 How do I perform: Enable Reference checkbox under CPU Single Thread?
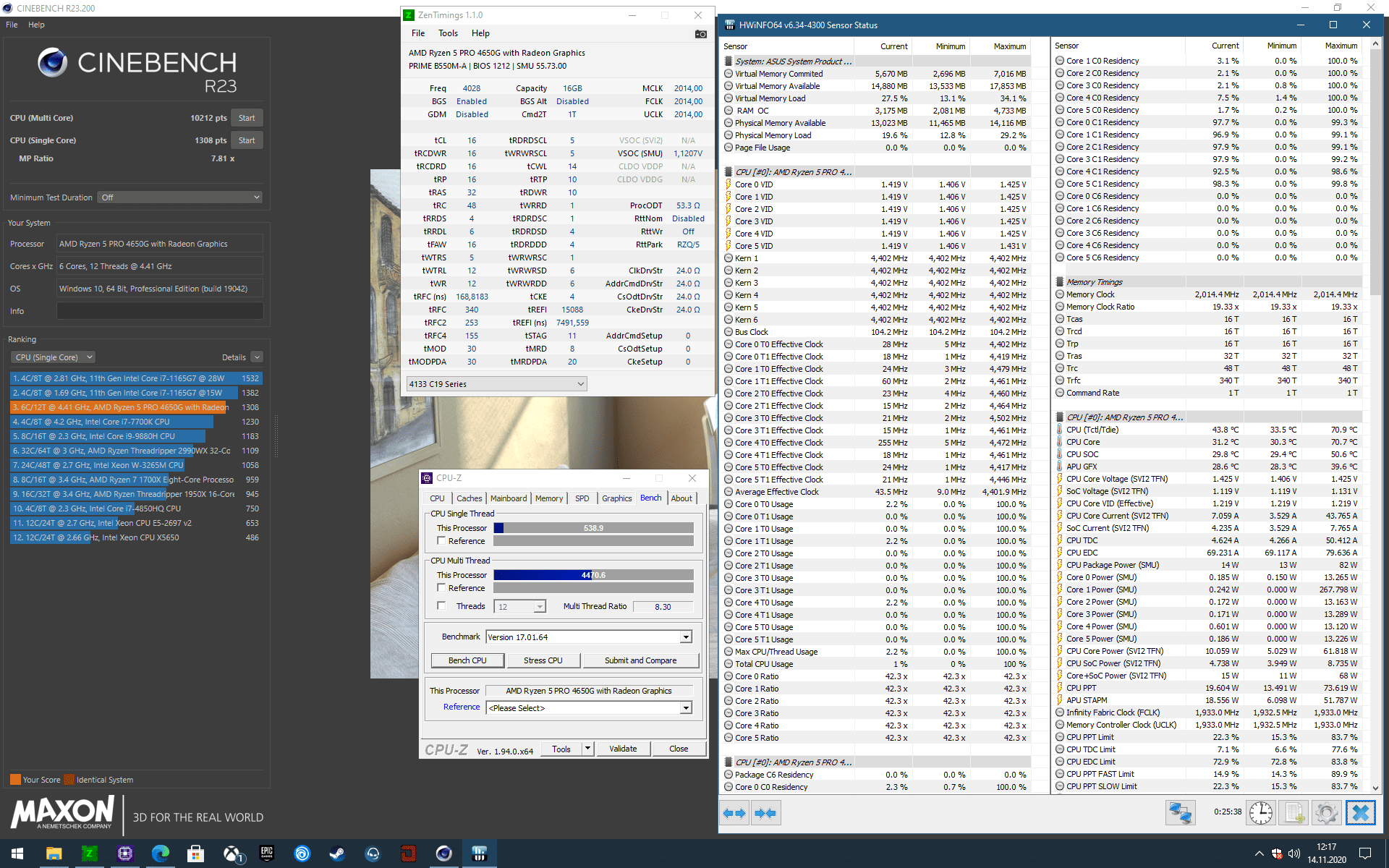pos(441,541)
